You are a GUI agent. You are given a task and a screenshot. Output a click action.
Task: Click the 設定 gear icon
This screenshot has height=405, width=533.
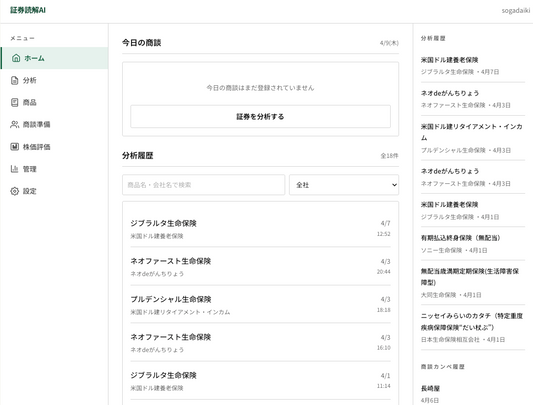click(x=14, y=191)
